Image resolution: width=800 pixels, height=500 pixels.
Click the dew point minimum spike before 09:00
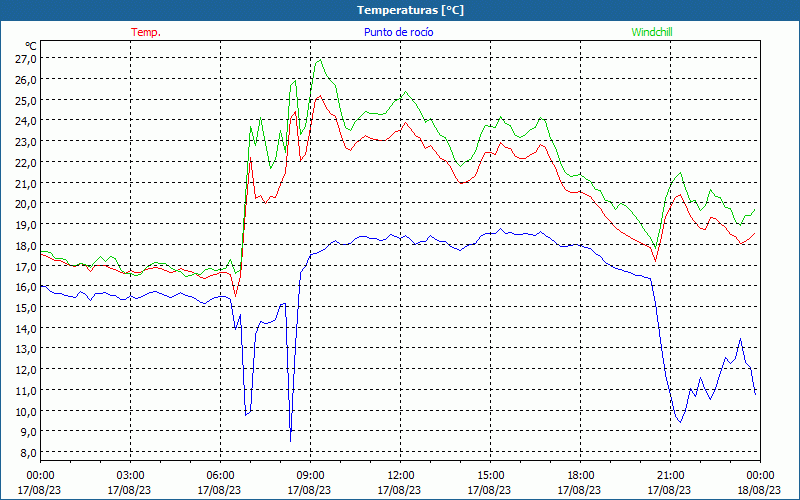tap(290, 441)
